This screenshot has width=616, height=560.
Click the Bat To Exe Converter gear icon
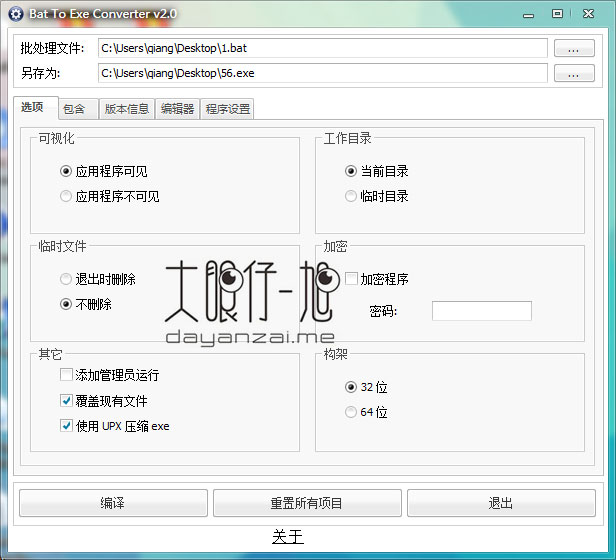click(16, 14)
